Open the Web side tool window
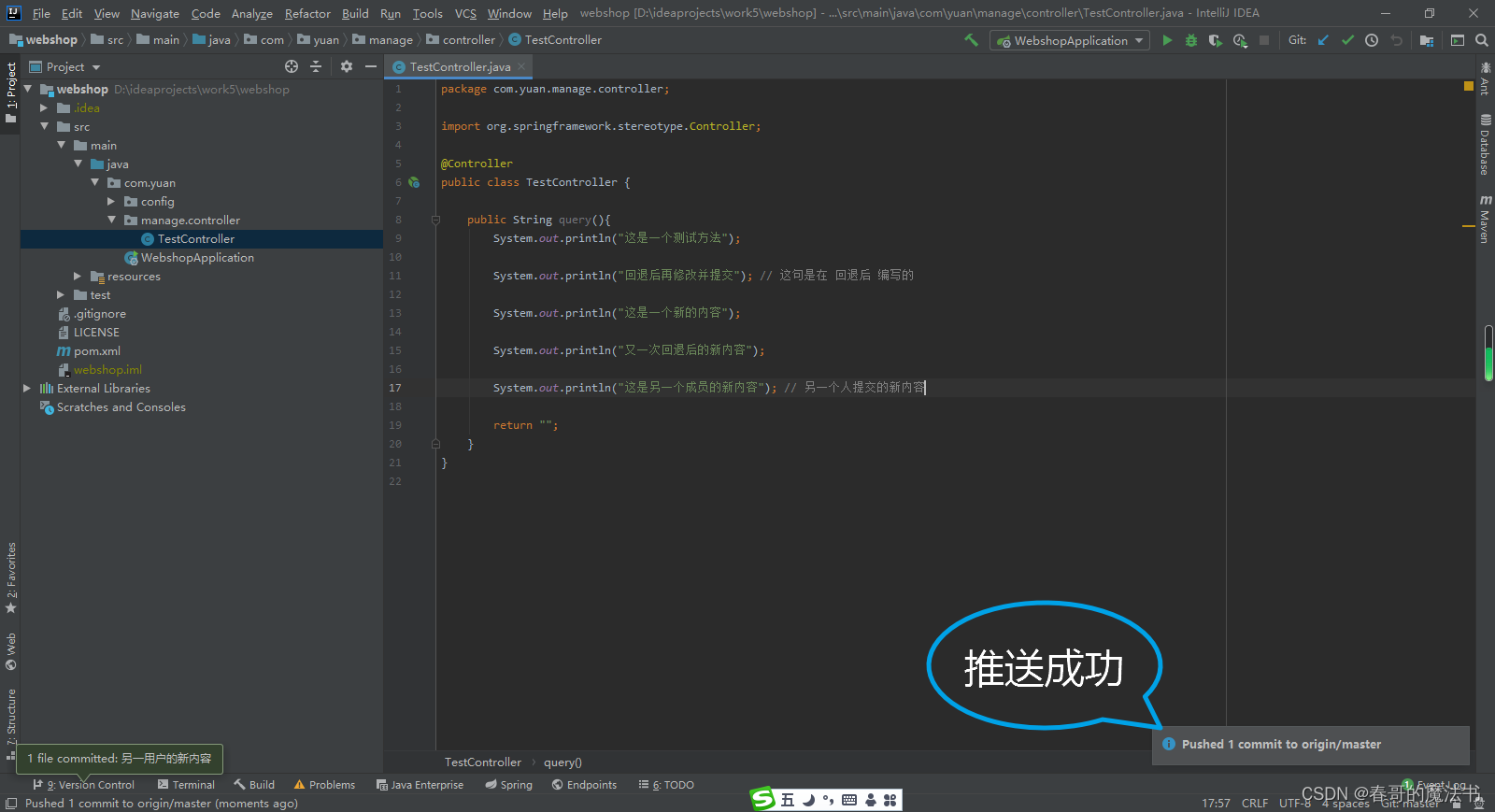Viewport: 1495px width, 812px height. pyautogui.click(x=11, y=651)
